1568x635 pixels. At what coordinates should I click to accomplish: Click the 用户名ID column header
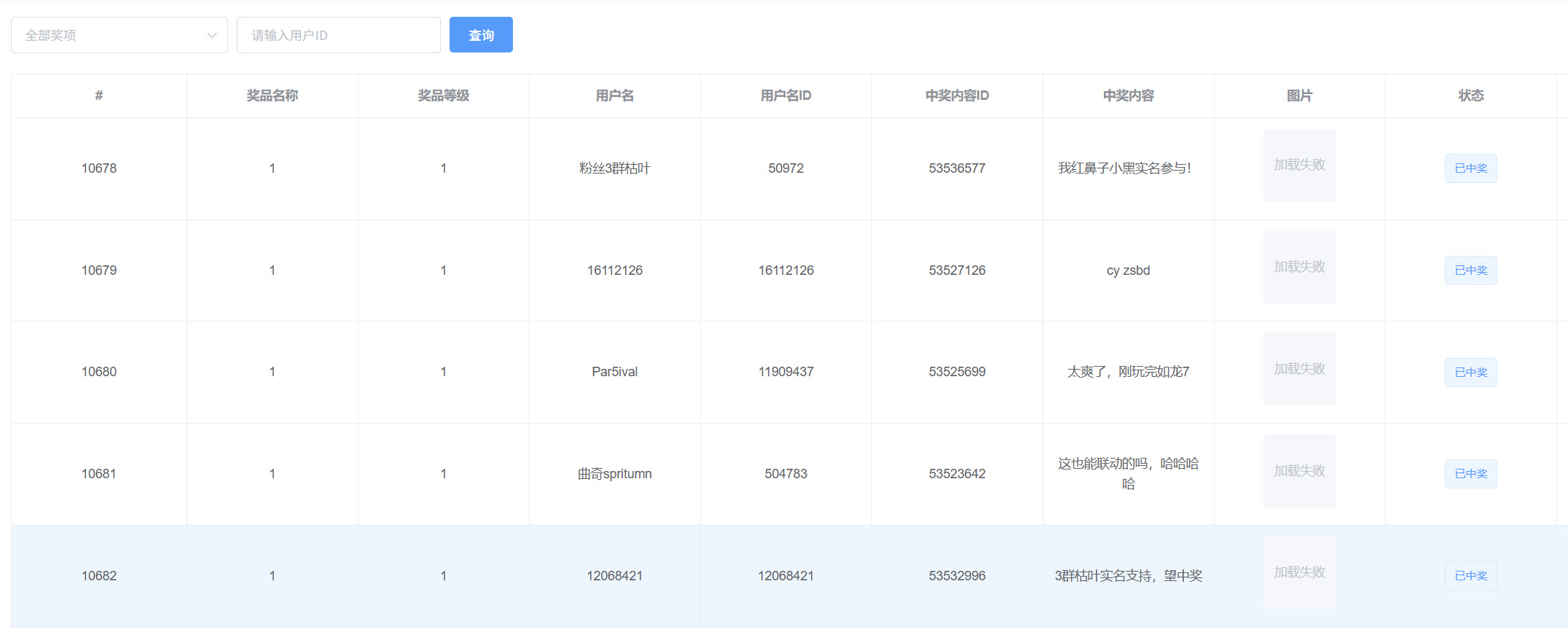coord(786,96)
